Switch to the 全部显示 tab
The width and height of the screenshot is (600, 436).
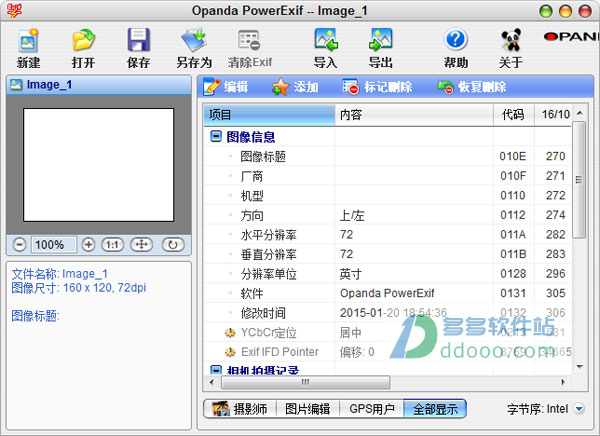[435, 409]
